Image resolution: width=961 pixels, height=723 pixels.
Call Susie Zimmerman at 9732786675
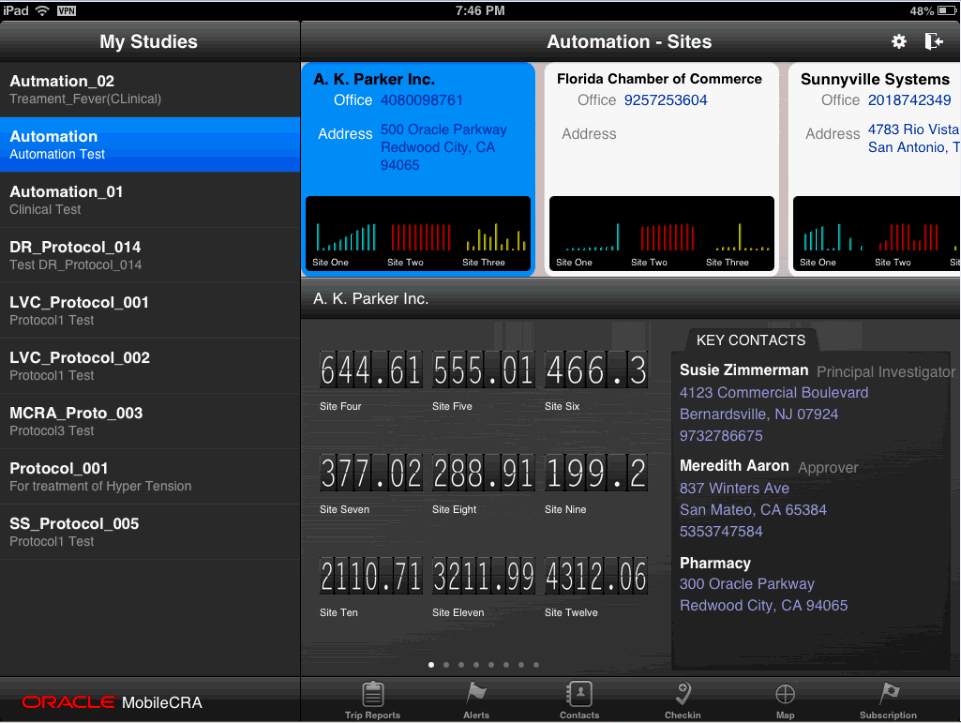click(x=721, y=436)
